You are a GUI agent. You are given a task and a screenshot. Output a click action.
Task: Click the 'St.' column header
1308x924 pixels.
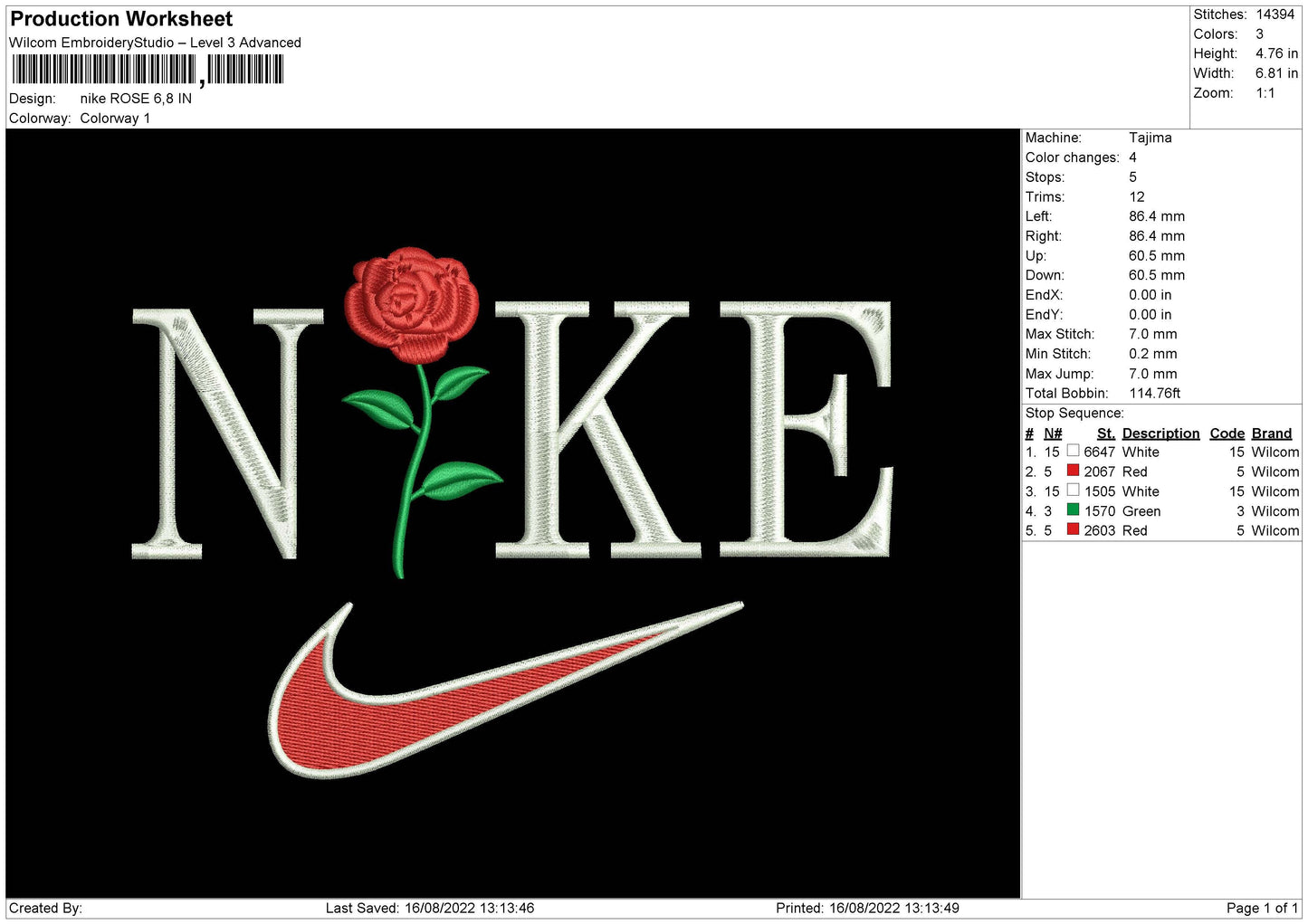(1106, 433)
